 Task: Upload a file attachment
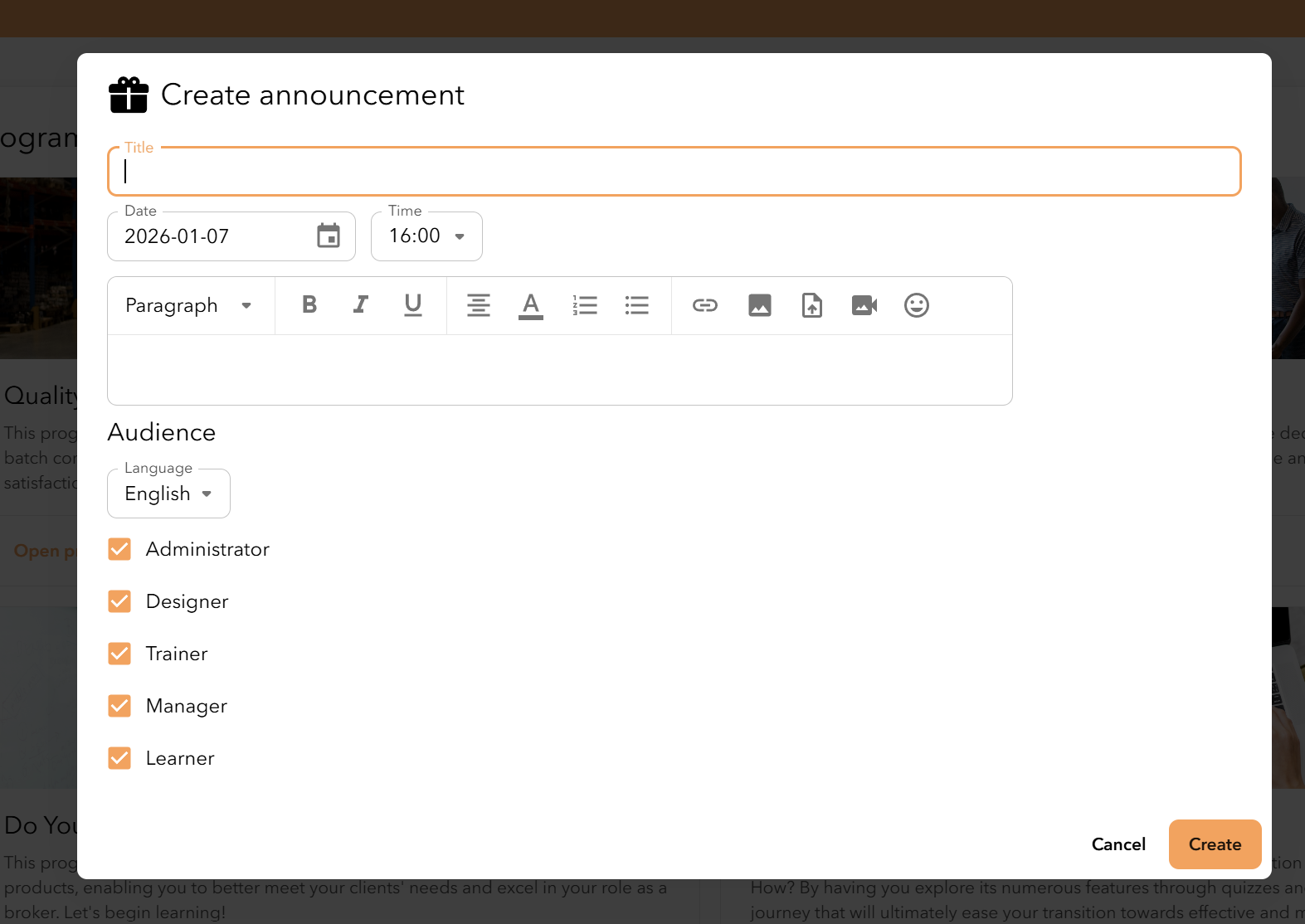(812, 305)
